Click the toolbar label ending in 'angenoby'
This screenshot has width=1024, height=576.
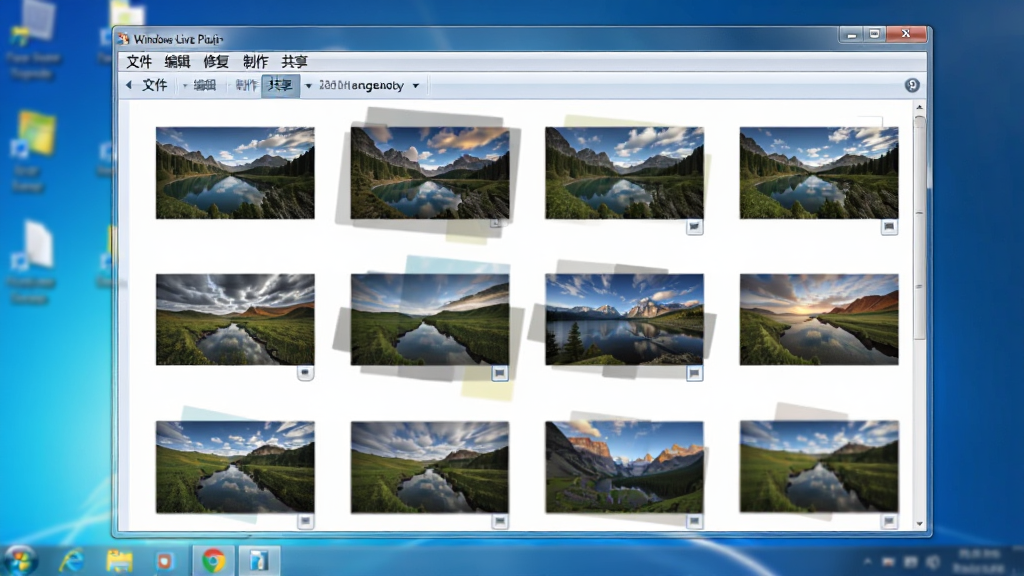point(361,86)
